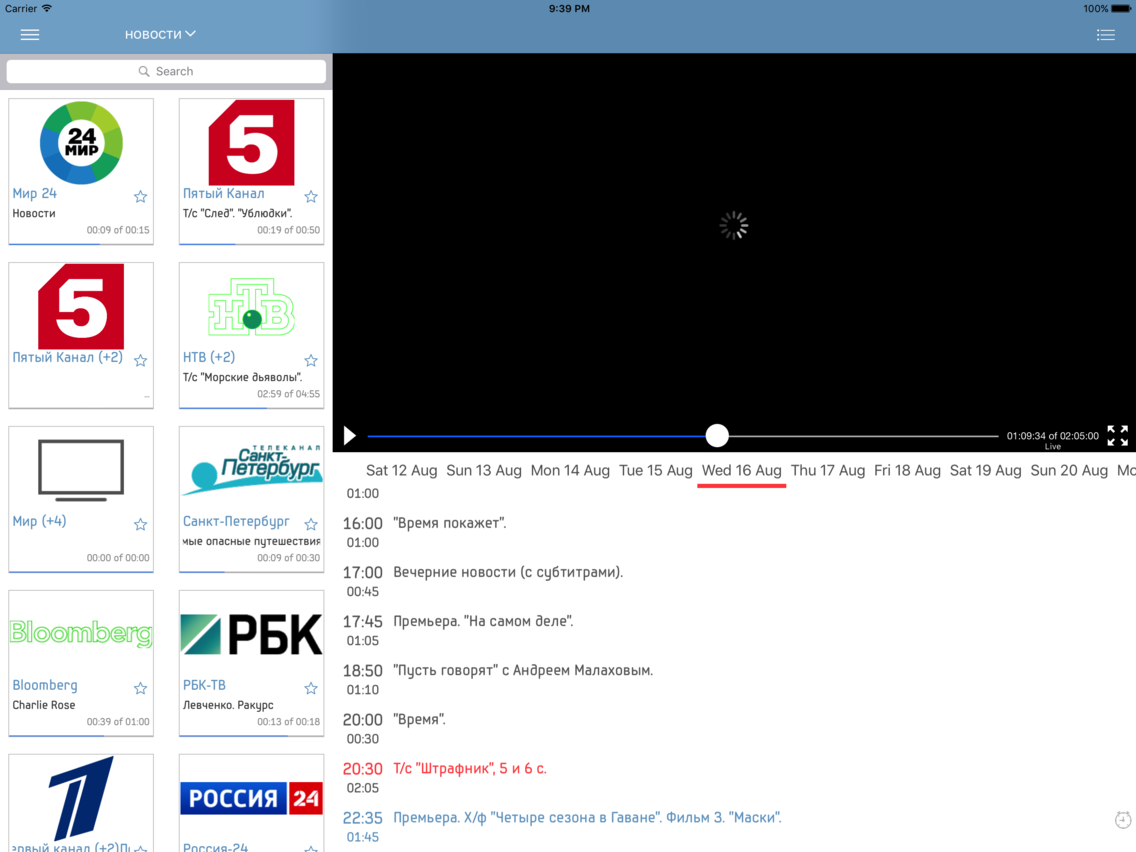Toggle favorite star for Санкт-Петербург

point(311,524)
